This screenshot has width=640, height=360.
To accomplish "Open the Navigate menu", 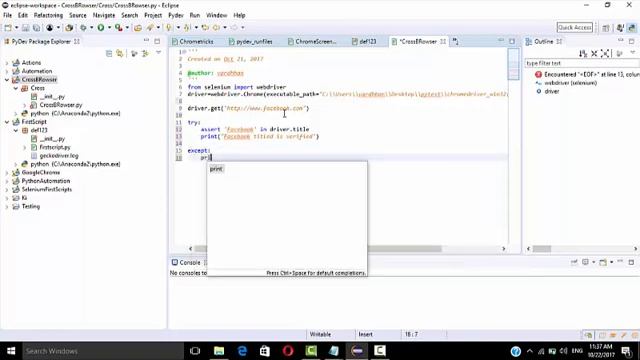I will [104, 15].
